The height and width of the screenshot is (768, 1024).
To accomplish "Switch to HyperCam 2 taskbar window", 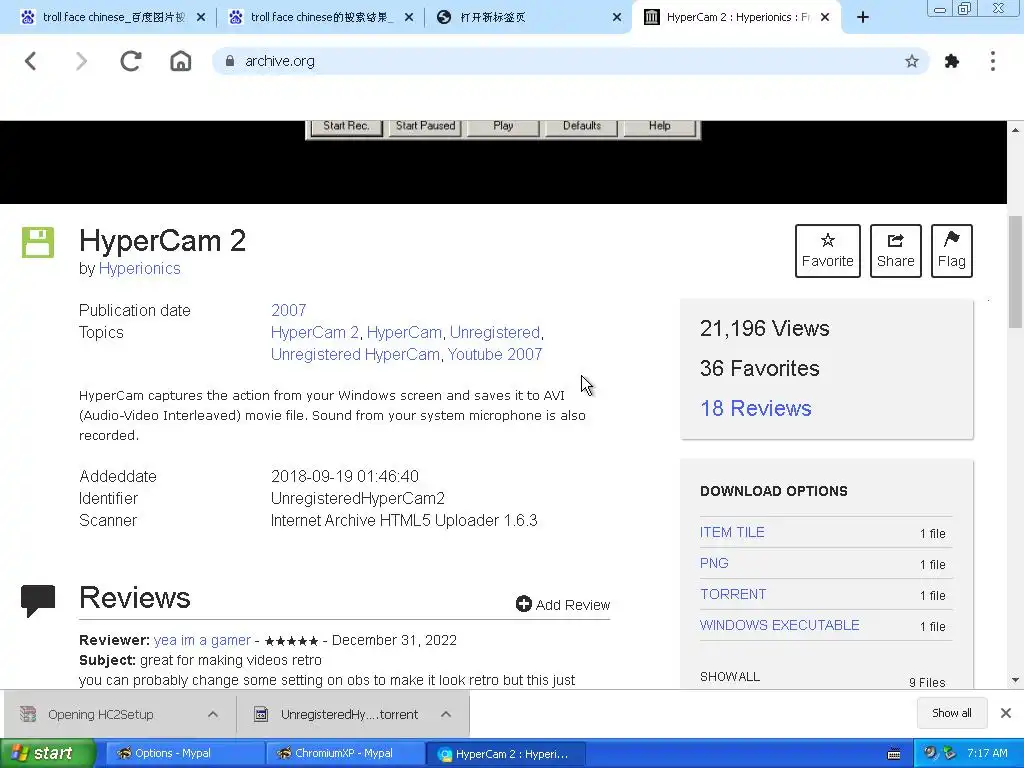I will (x=505, y=754).
